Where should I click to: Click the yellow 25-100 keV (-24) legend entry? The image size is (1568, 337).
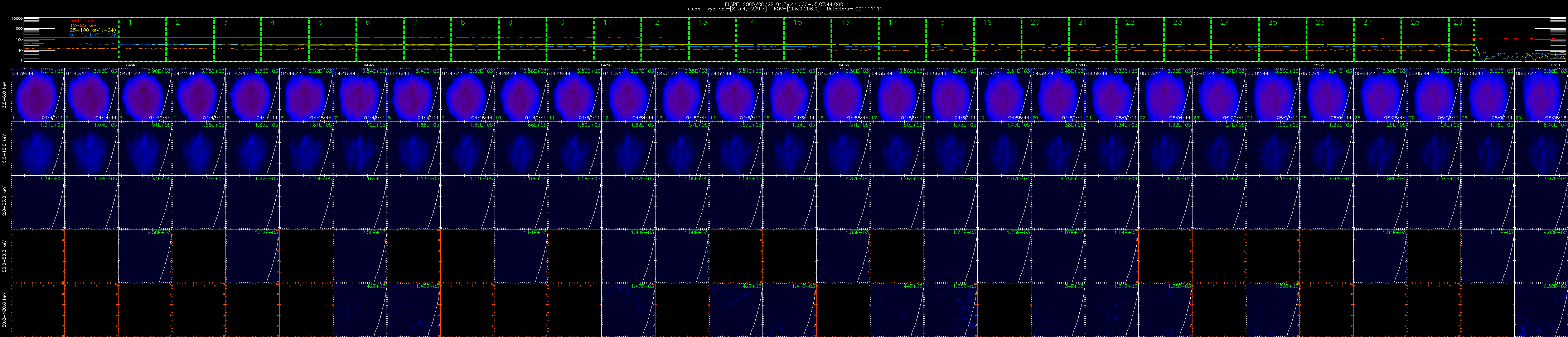[x=92, y=30]
